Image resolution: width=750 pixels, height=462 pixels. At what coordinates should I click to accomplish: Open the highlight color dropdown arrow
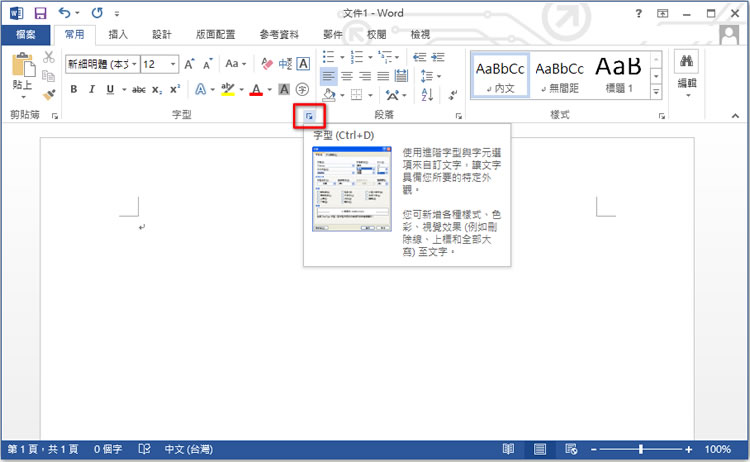coord(241,90)
